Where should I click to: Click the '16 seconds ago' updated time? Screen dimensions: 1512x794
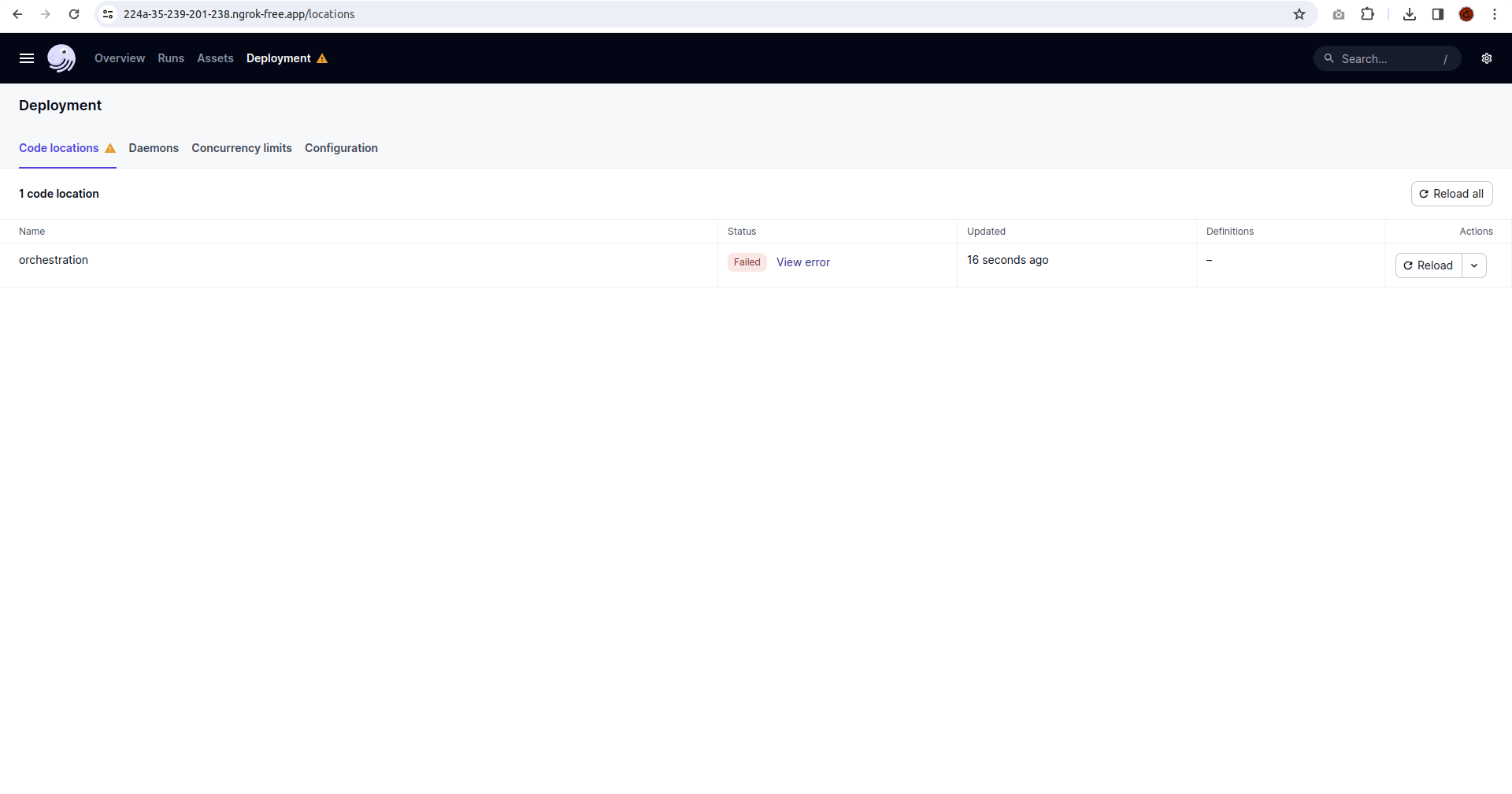[x=1008, y=260]
